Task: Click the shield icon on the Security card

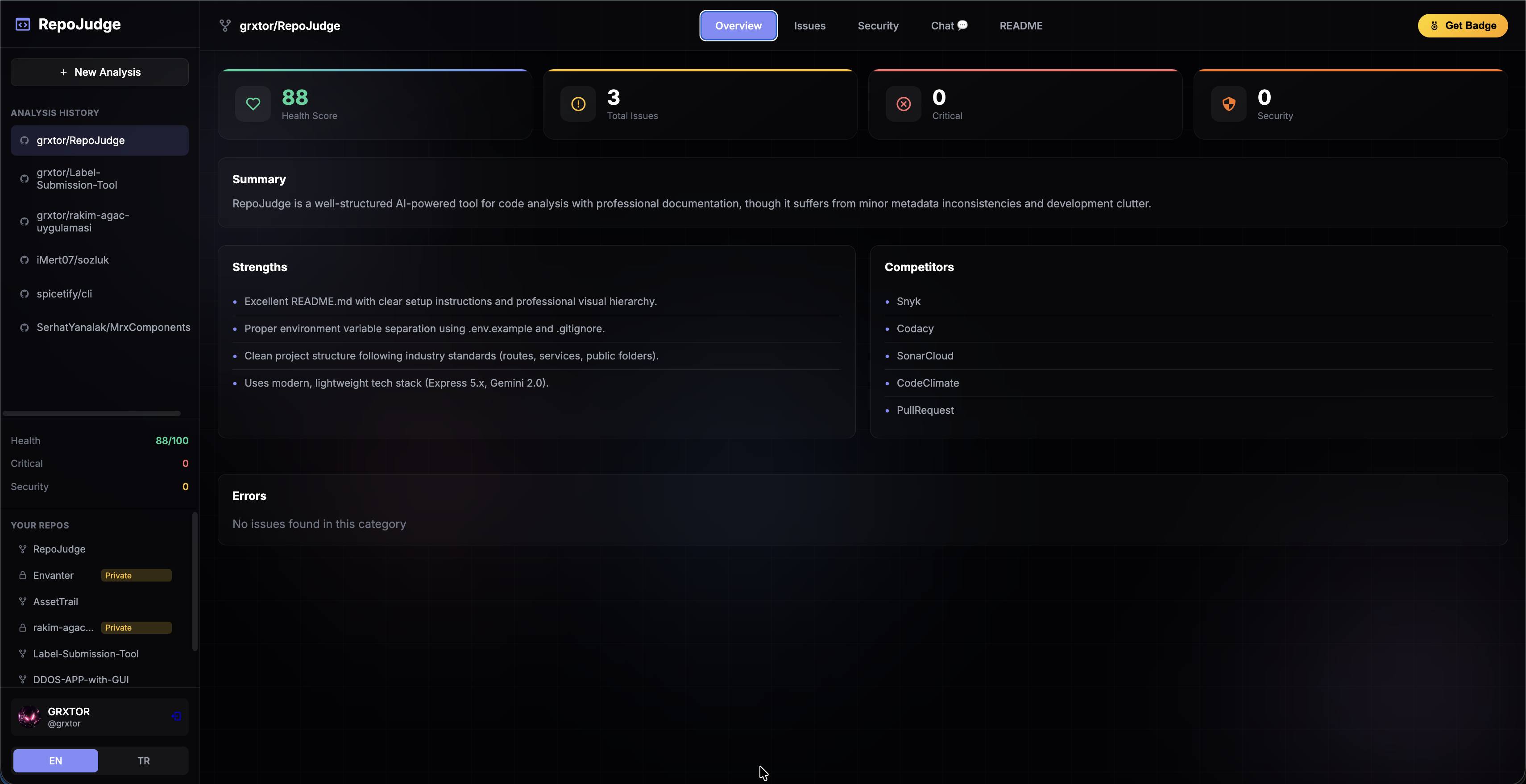Action: pos(1229,103)
